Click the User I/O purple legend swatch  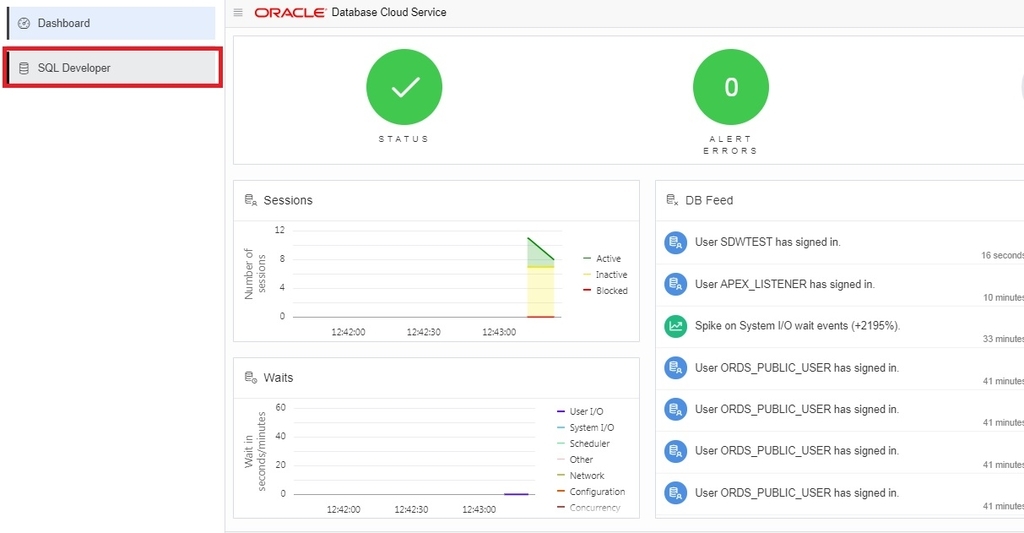tap(560, 412)
